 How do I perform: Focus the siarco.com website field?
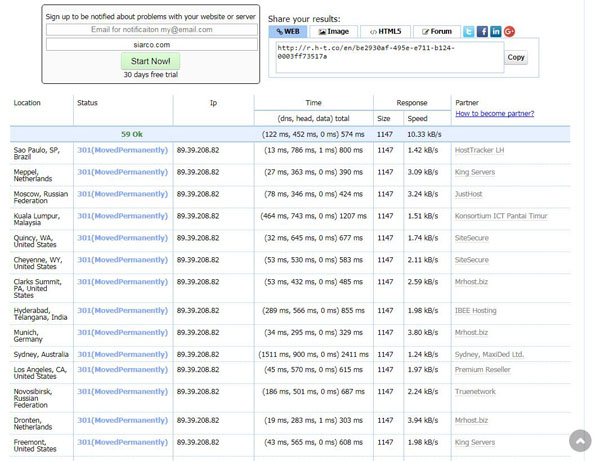click(152, 44)
